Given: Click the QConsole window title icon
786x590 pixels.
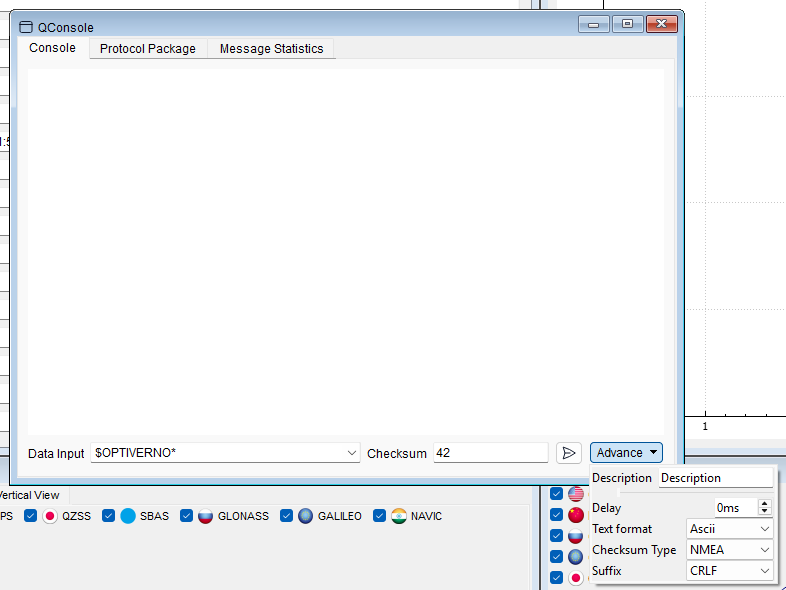Looking at the screenshot, I should click(x=26, y=28).
